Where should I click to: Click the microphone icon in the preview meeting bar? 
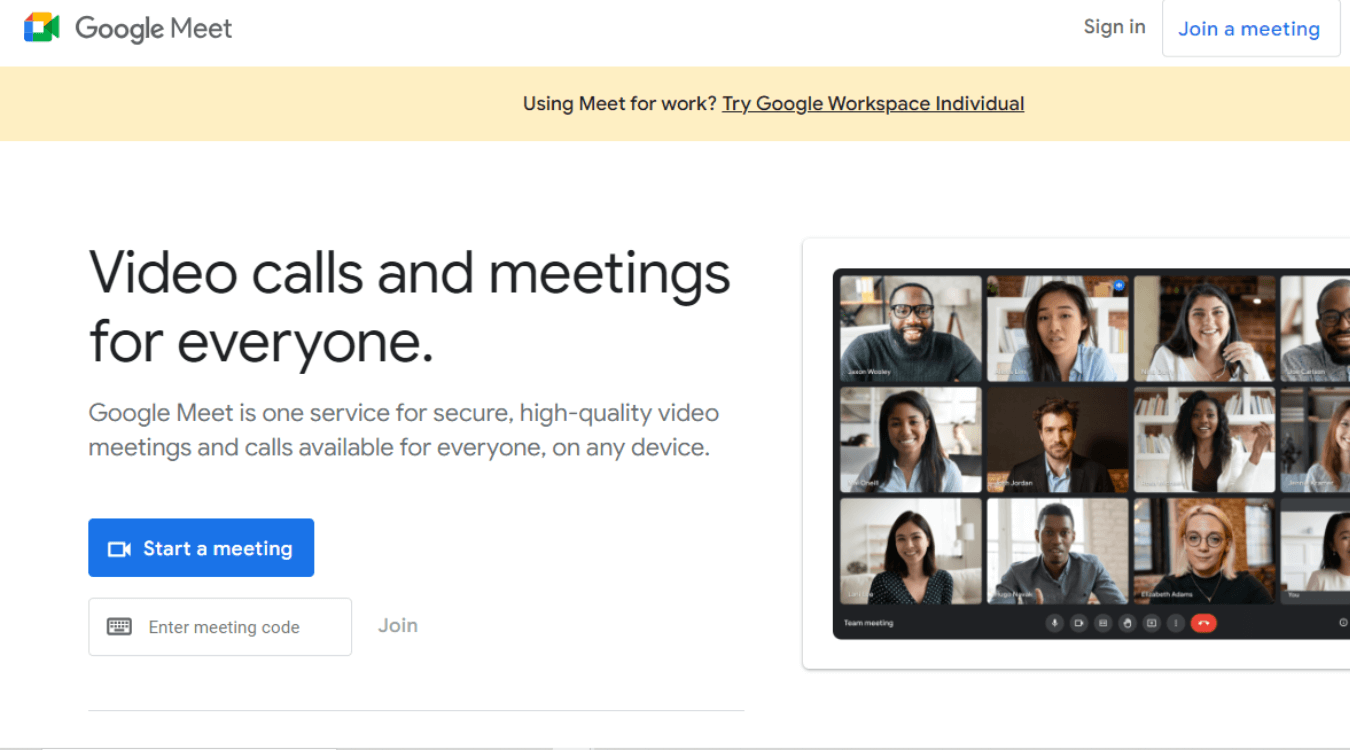point(1054,623)
